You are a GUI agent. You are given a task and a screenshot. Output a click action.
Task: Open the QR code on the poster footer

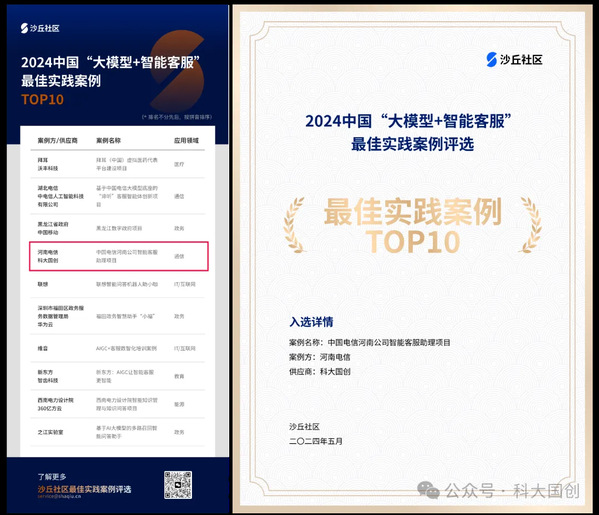click(x=178, y=485)
